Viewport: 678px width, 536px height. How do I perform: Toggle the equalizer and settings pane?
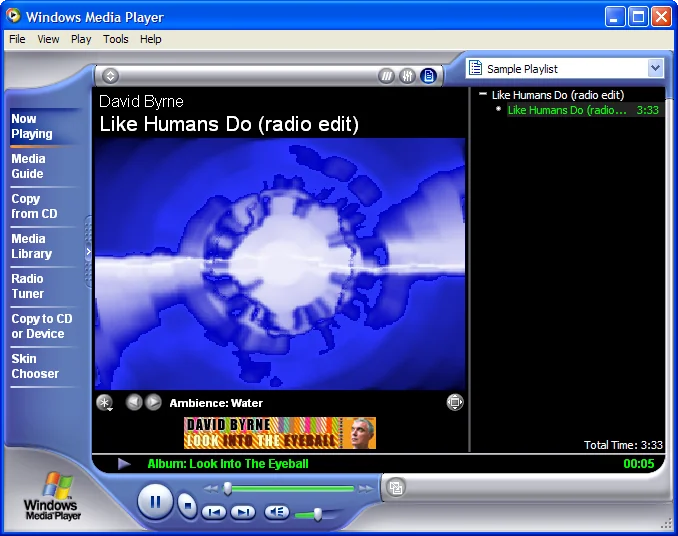[x=407, y=77]
